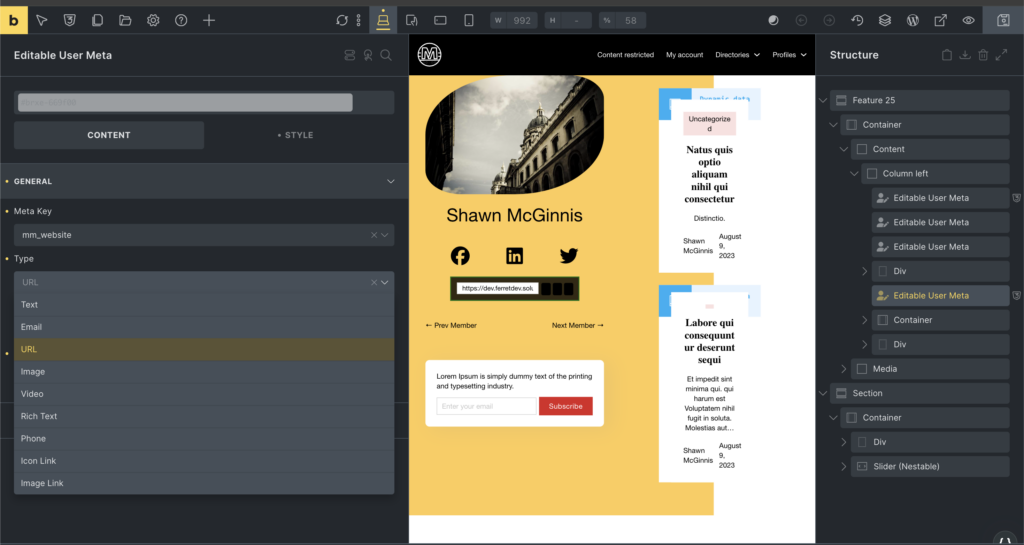Open the revisions history icon
Screen dimensions: 1024x545
(x=857, y=20)
